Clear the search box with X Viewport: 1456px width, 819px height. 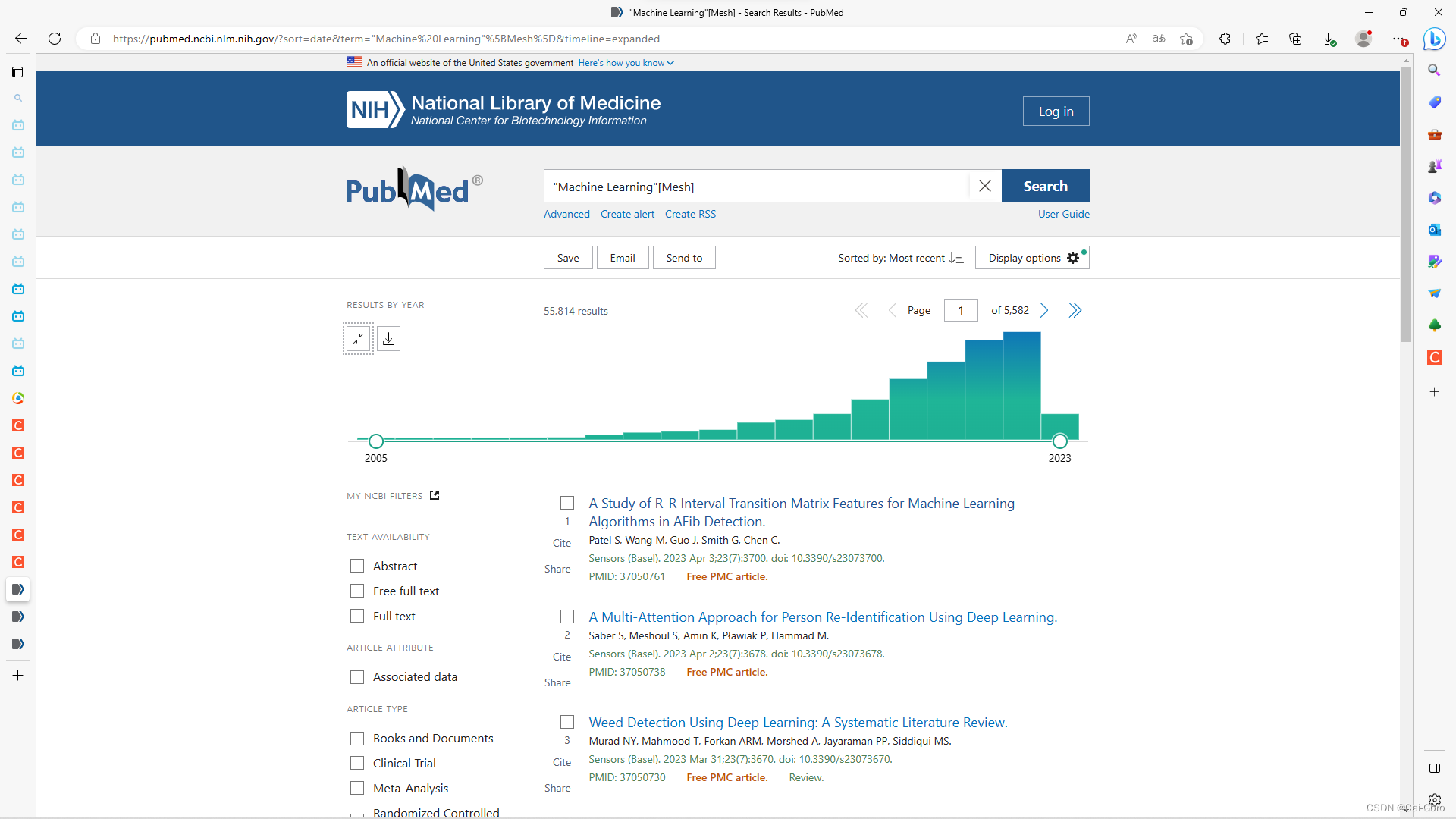click(984, 186)
